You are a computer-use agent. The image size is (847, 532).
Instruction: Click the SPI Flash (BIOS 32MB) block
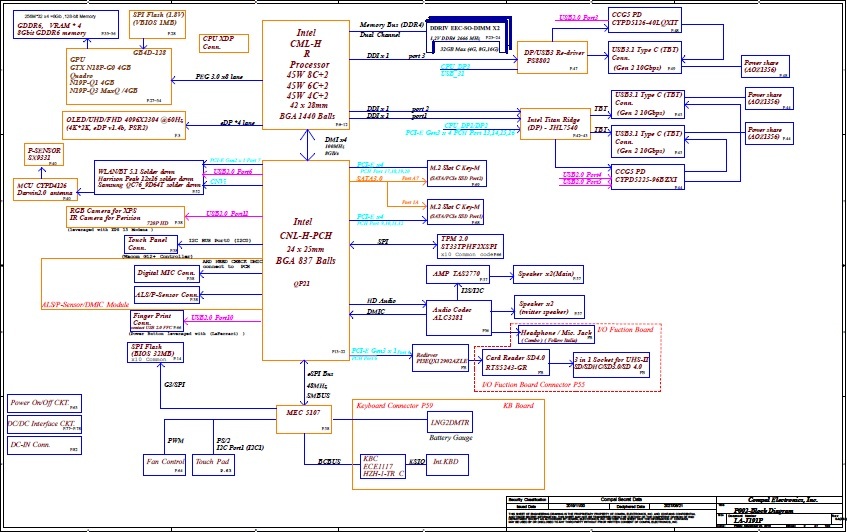pyautogui.click(x=157, y=353)
